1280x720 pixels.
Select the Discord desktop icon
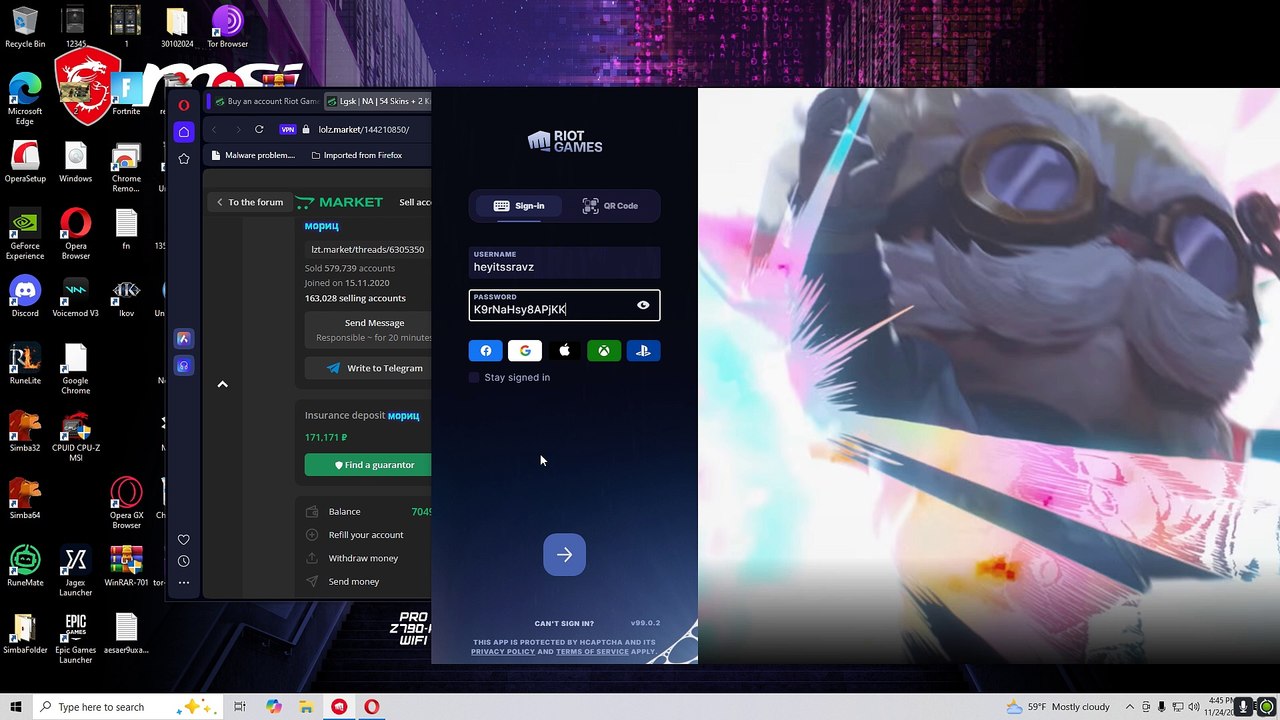pyautogui.click(x=25, y=297)
